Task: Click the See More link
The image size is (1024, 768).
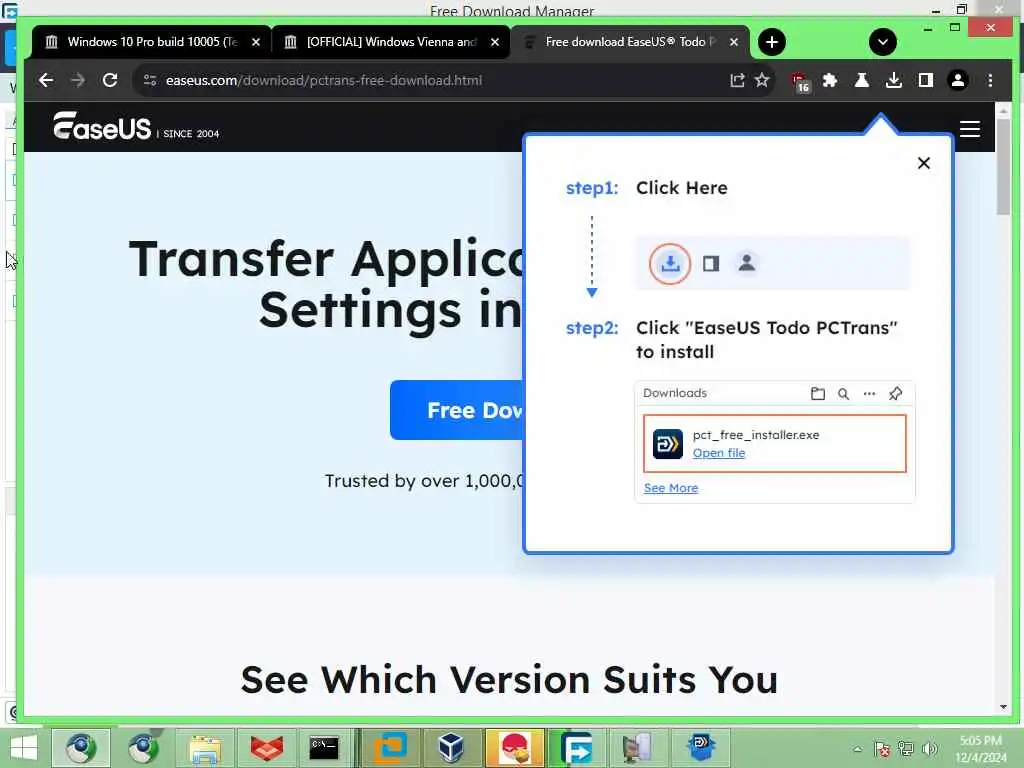Action: (x=671, y=488)
